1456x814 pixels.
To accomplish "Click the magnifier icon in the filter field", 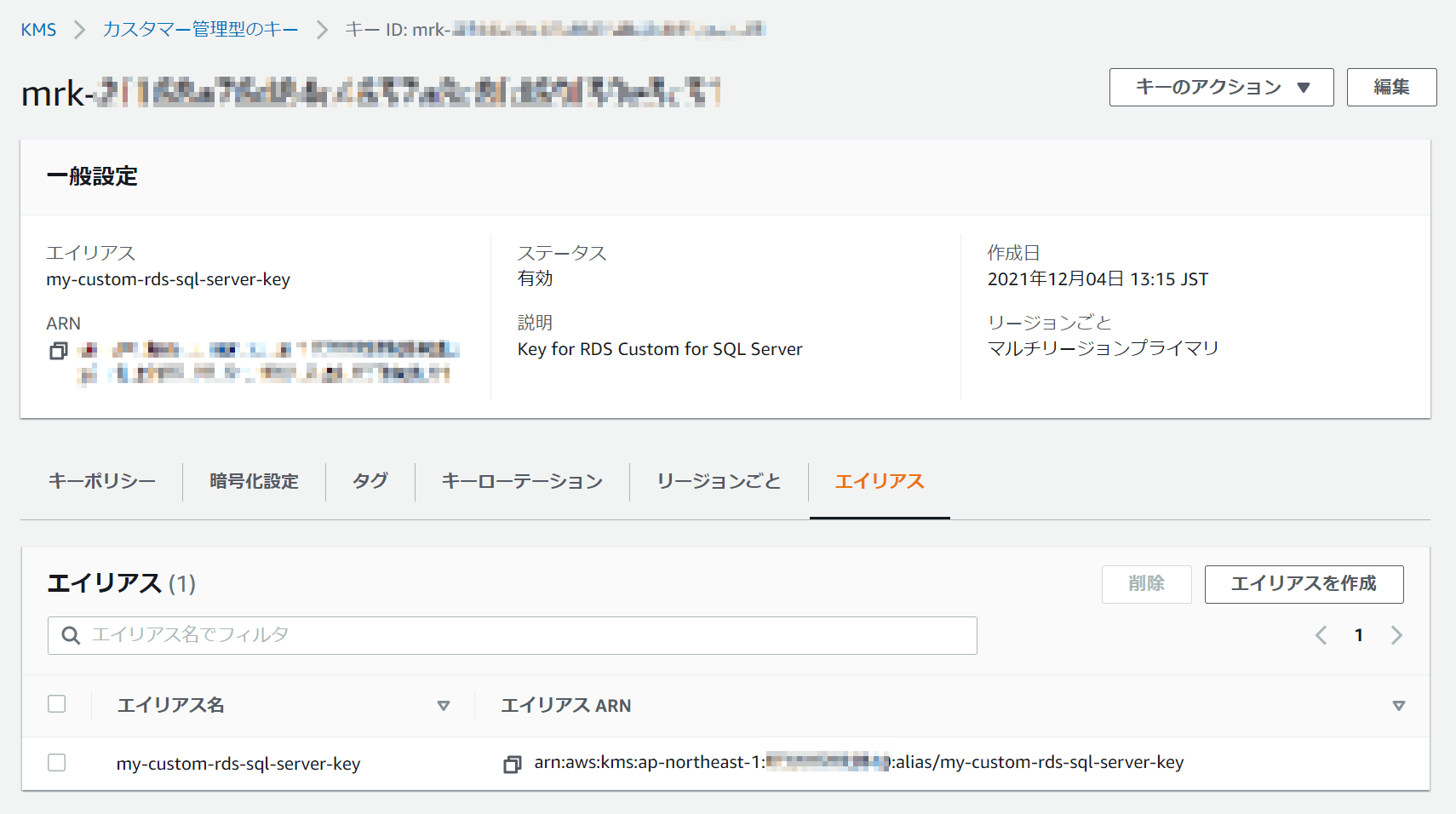I will (71, 635).
